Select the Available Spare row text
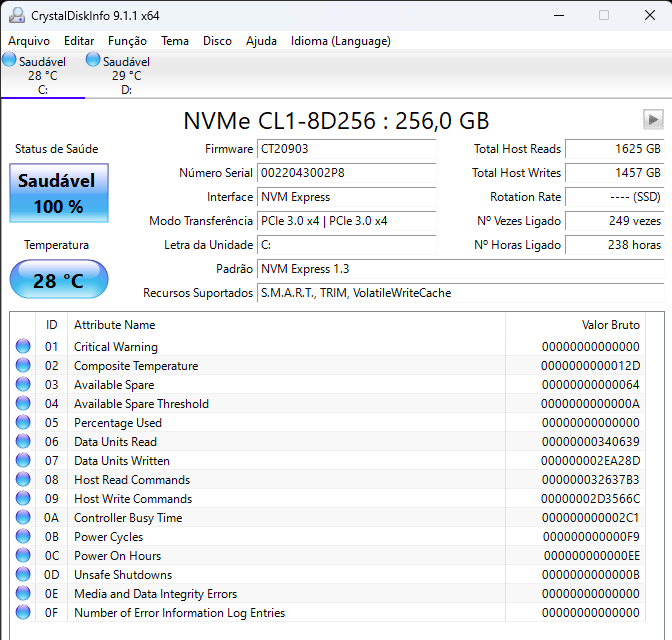672x640 pixels. tap(114, 385)
